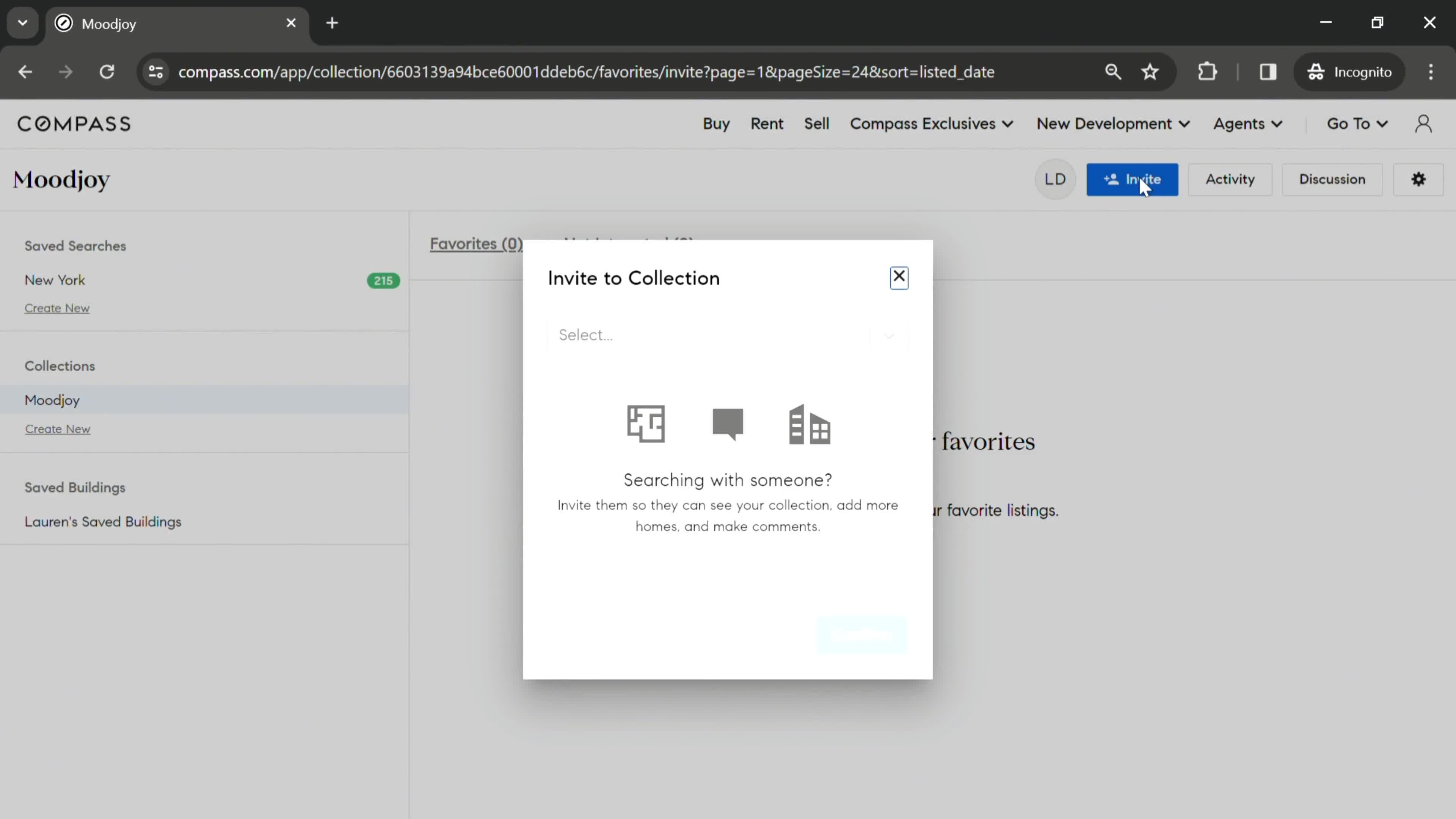Click the Saved Buildings heading

[75, 488]
